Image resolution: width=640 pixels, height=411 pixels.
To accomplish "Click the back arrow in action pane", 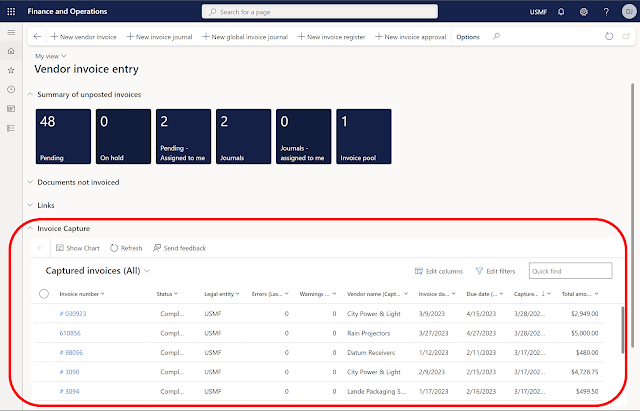I will point(37,37).
